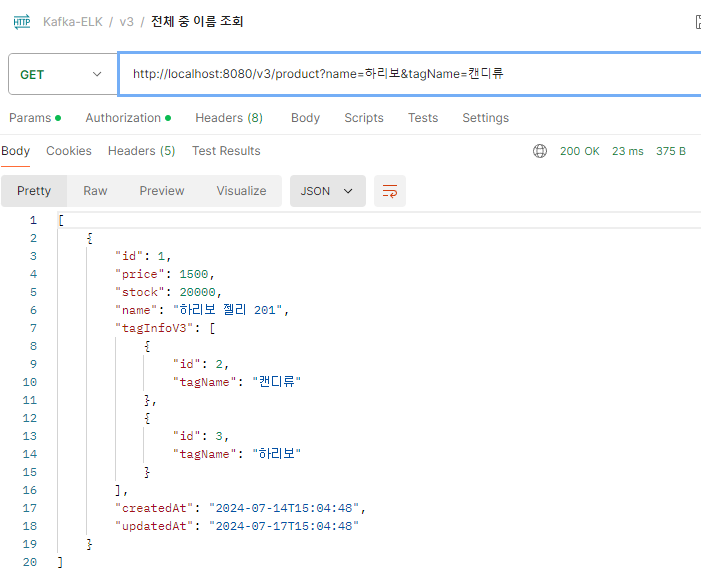Click the HTTP request type icon
Image resolution: width=701 pixels, height=579 pixels.
[x=22, y=21]
